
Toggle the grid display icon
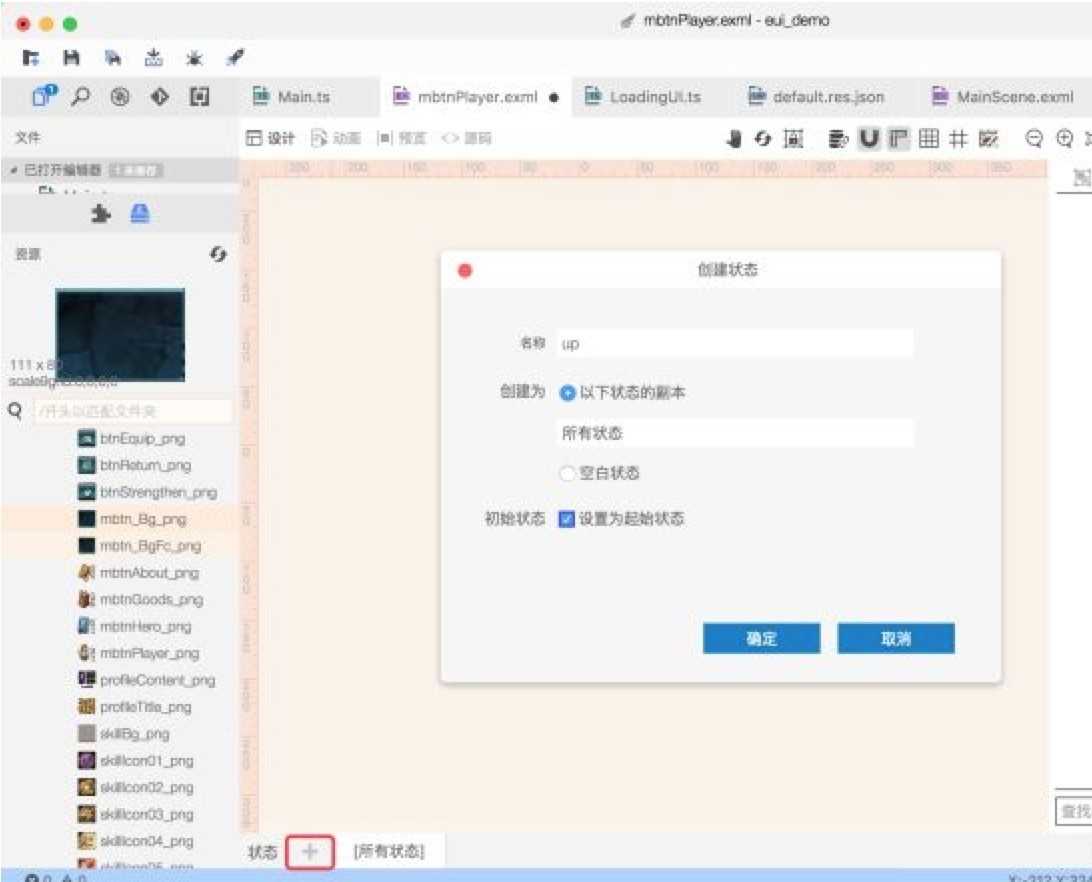[930, 139]
